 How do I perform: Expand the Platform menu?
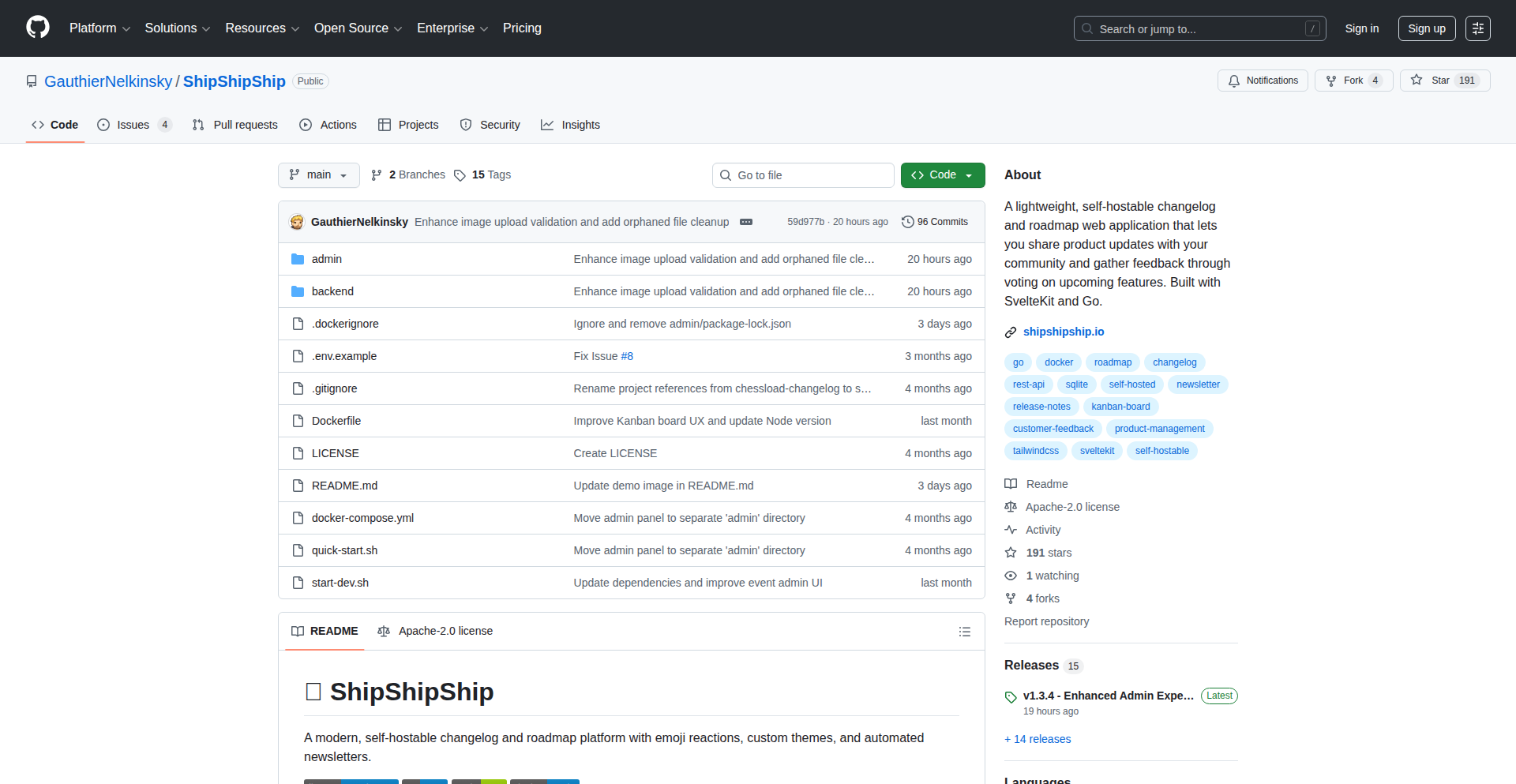tap(99, 28)
